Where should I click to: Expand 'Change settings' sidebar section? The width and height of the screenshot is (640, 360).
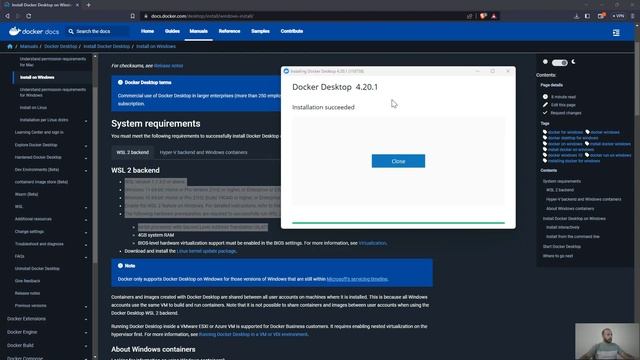(86, 232)
